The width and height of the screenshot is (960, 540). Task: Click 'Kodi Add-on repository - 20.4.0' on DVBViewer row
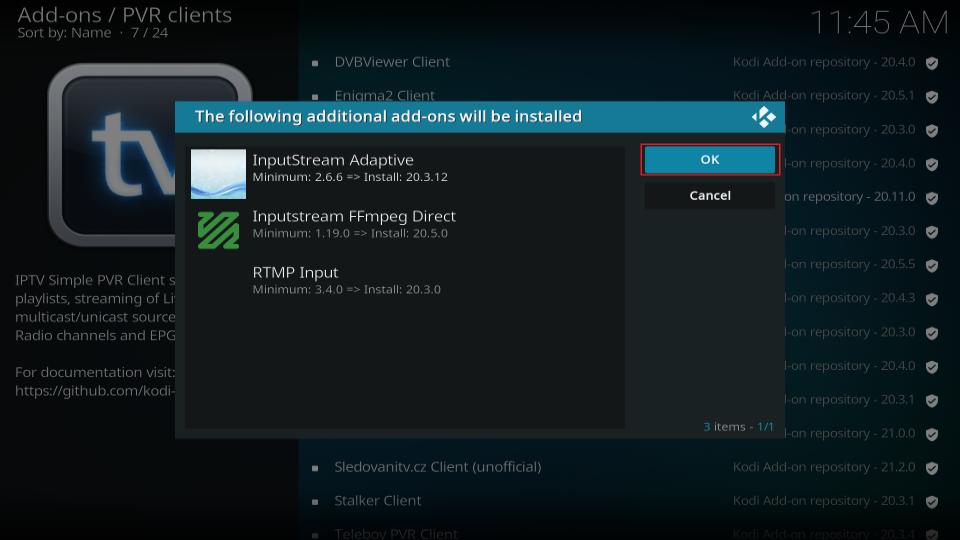click(824, 62)
